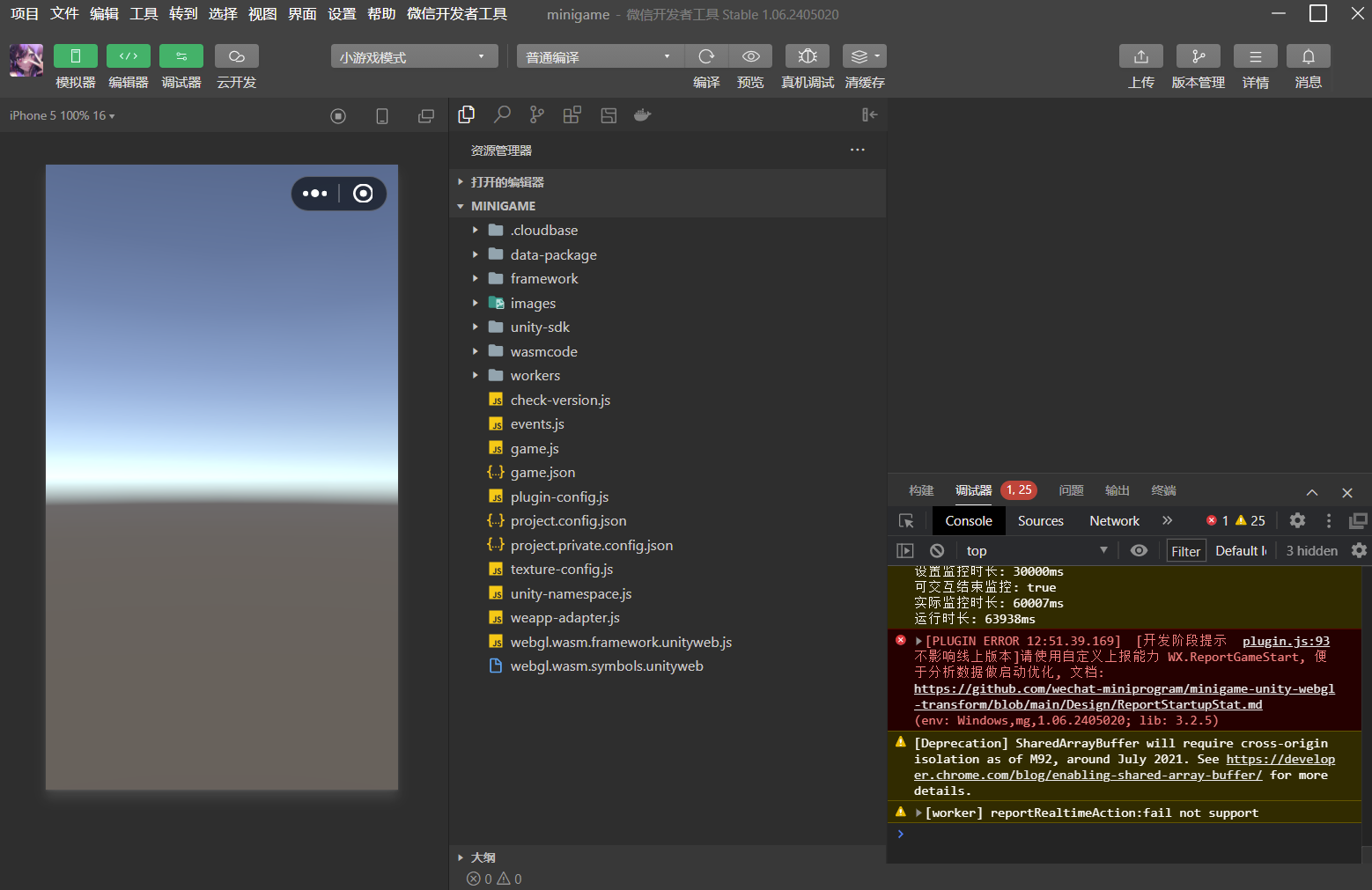
Task: Open plugin.js:93 source link
Action: (1286, 641)
